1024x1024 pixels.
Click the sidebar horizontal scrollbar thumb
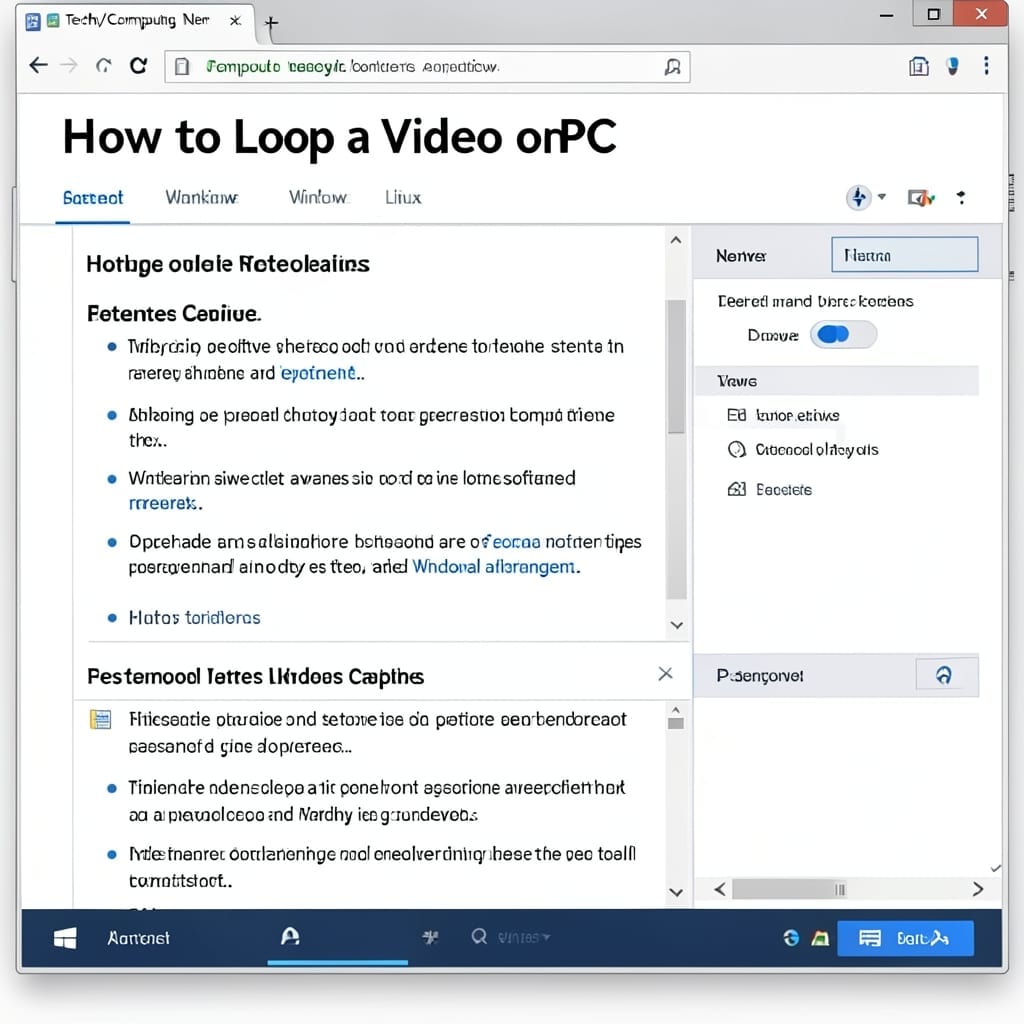point(789,889)
